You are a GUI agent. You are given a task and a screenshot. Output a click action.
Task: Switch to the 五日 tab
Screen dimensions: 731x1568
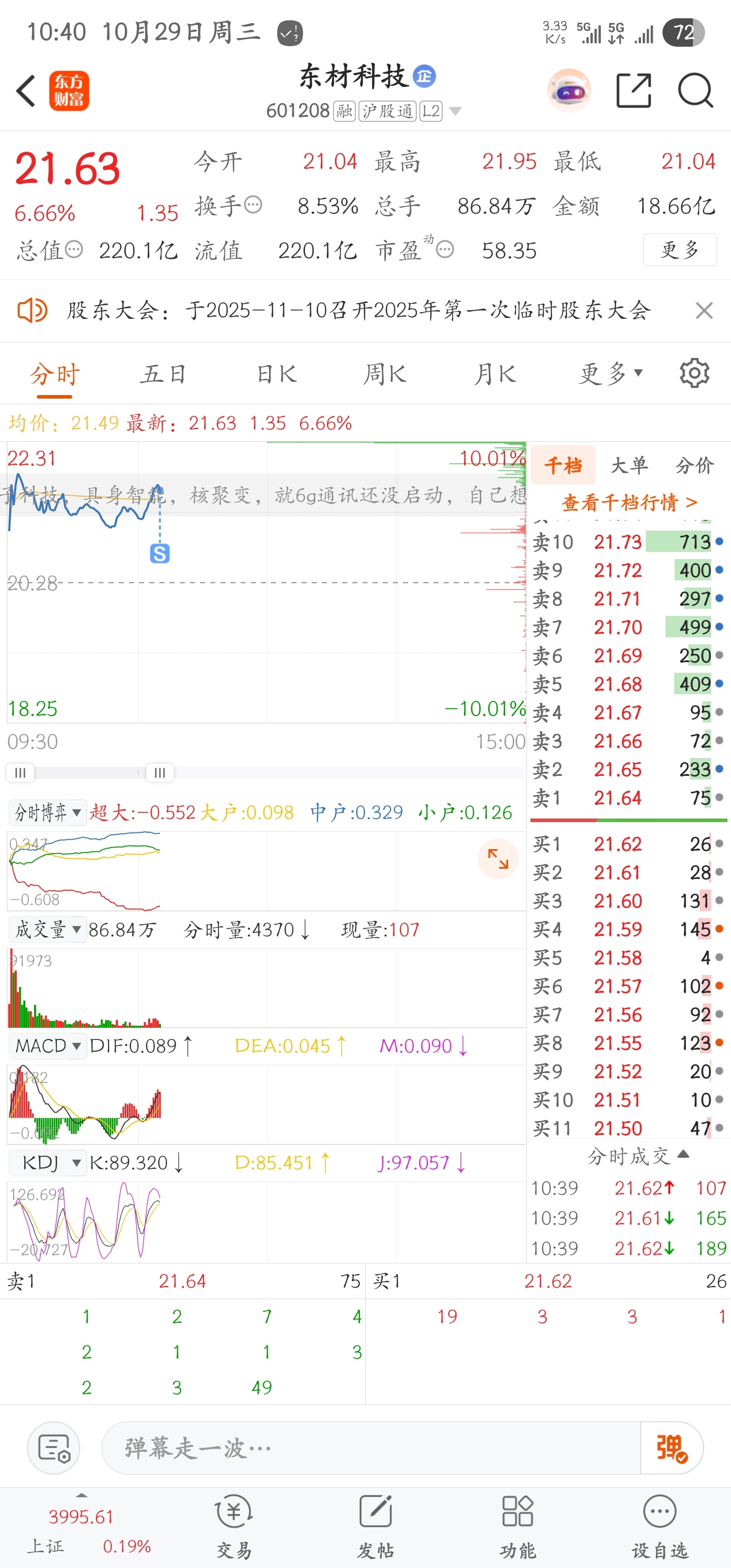coord(163,374)
